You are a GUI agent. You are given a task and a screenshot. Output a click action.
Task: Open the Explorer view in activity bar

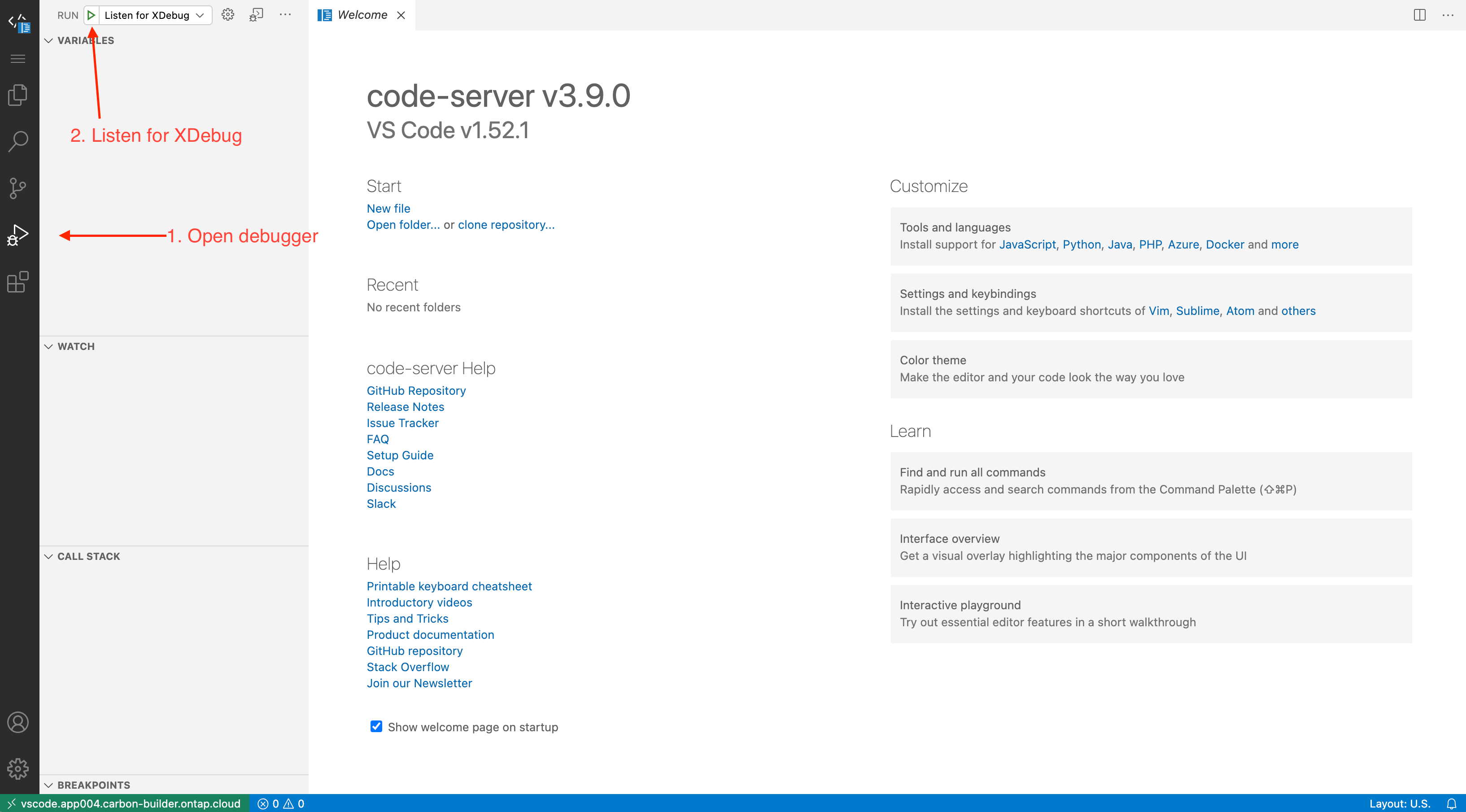(18, 95)
